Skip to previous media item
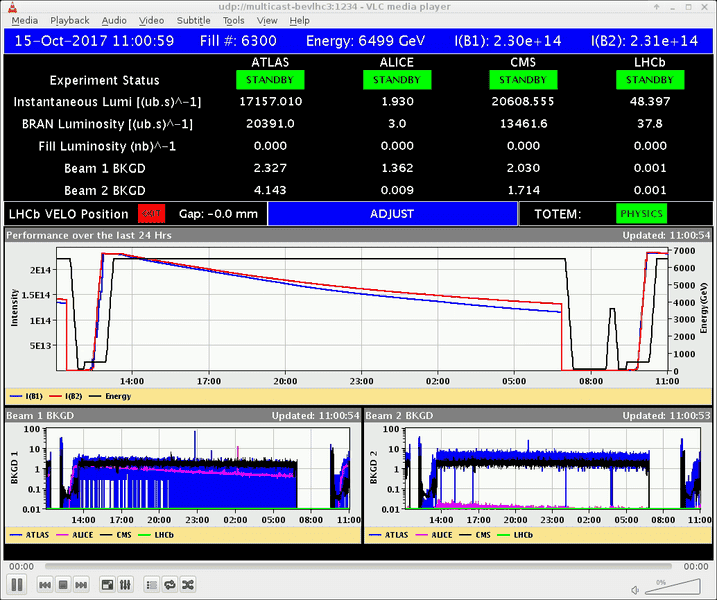This screenshot has height=600, width=717. click(45, 585)
